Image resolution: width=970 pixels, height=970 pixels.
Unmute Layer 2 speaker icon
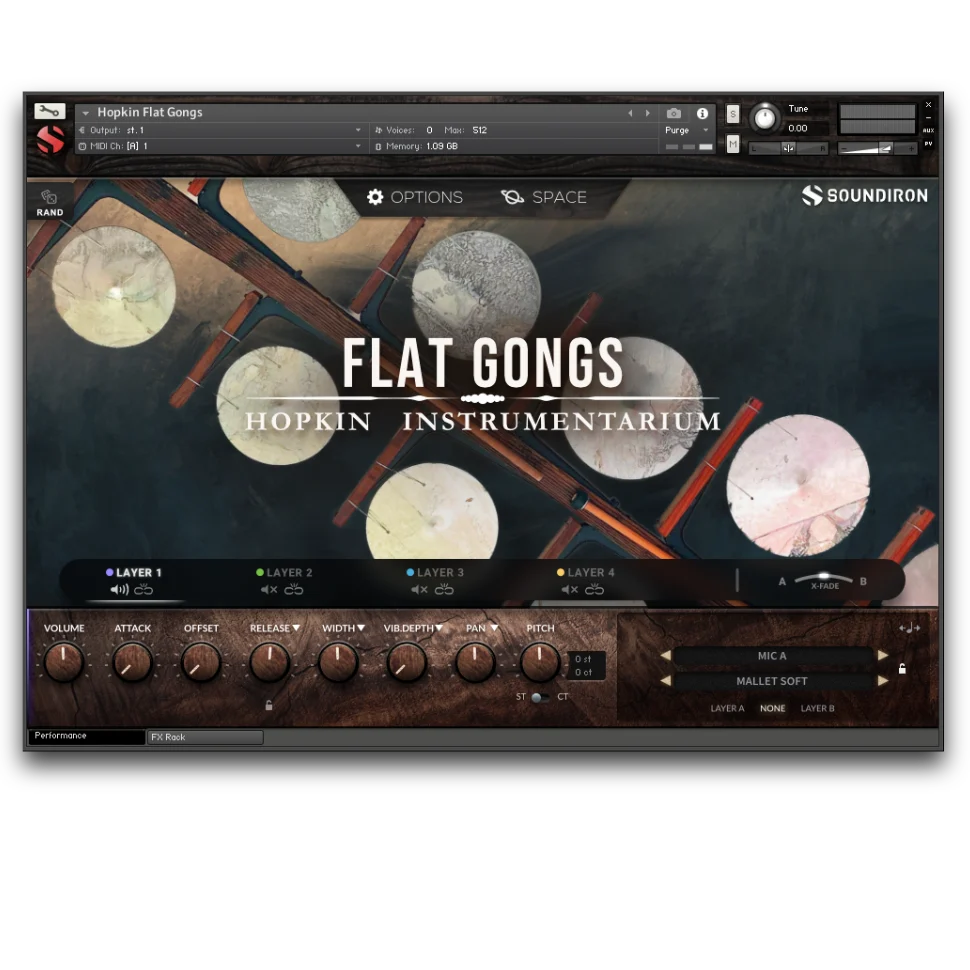(x=269, y=590)
